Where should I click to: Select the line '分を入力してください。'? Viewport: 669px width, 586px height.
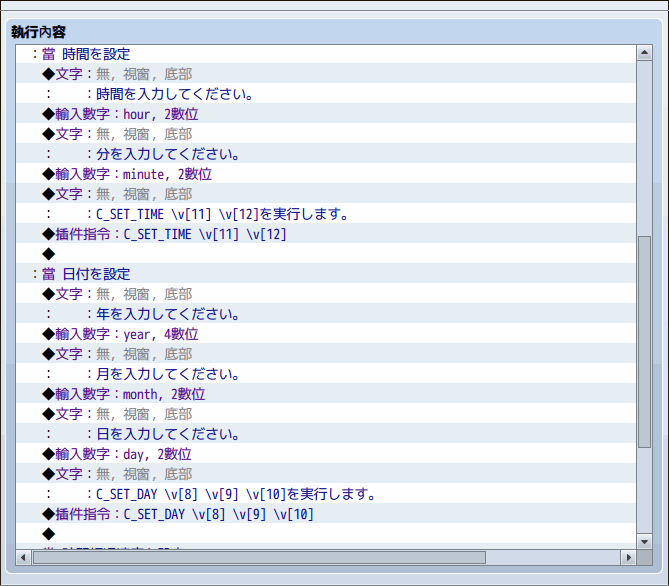326,154
